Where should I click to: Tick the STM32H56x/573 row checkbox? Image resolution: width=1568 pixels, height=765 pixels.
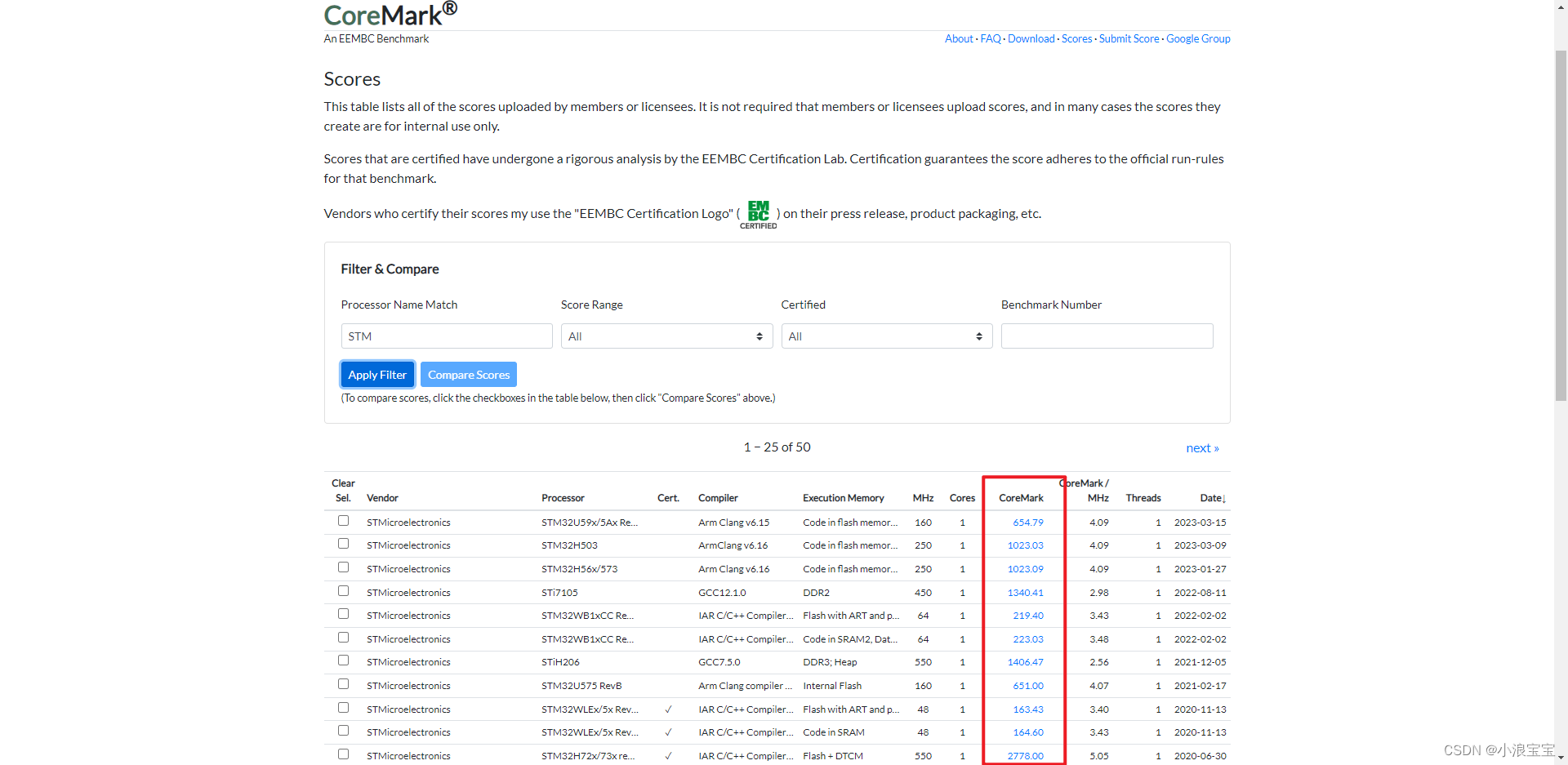[343, 567]
